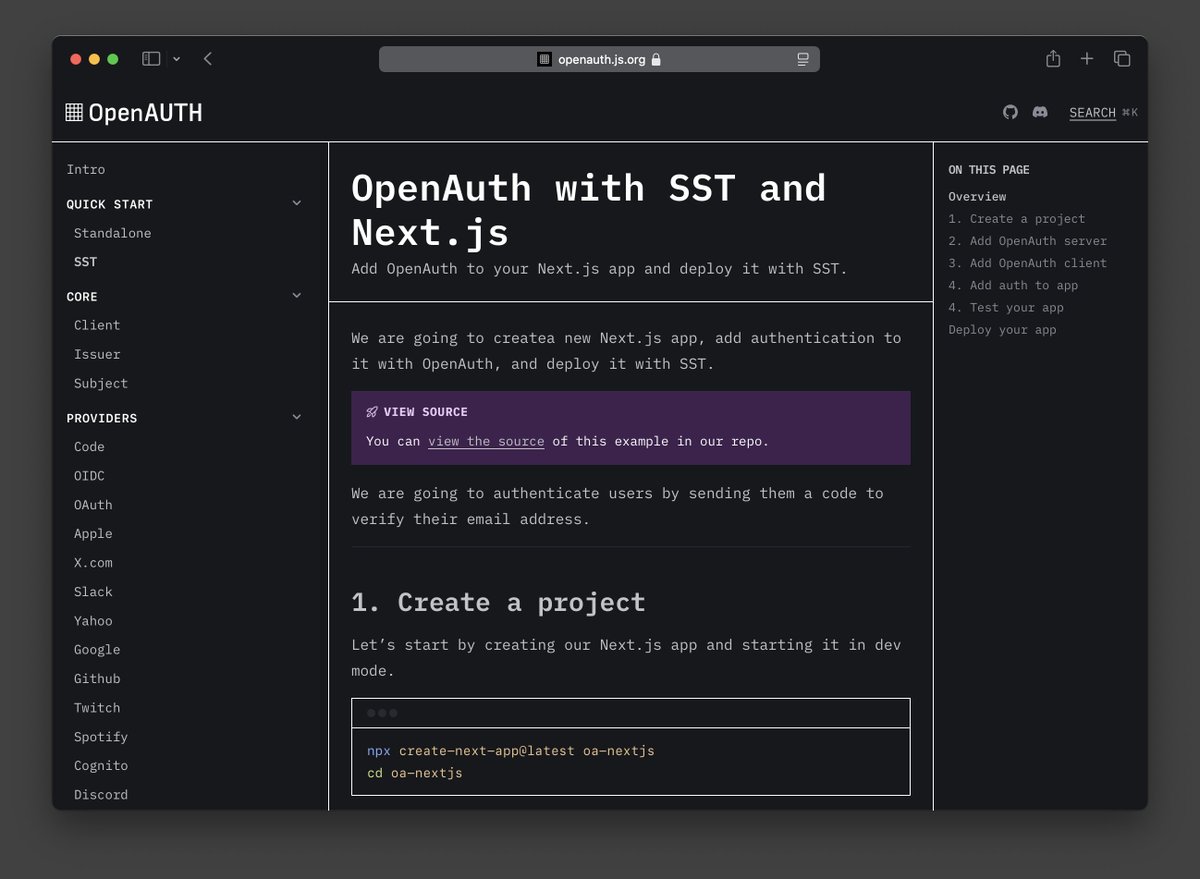Open the GitHub repository icon
Viewport: 1200px width, 879px height.
[1010, 112]
